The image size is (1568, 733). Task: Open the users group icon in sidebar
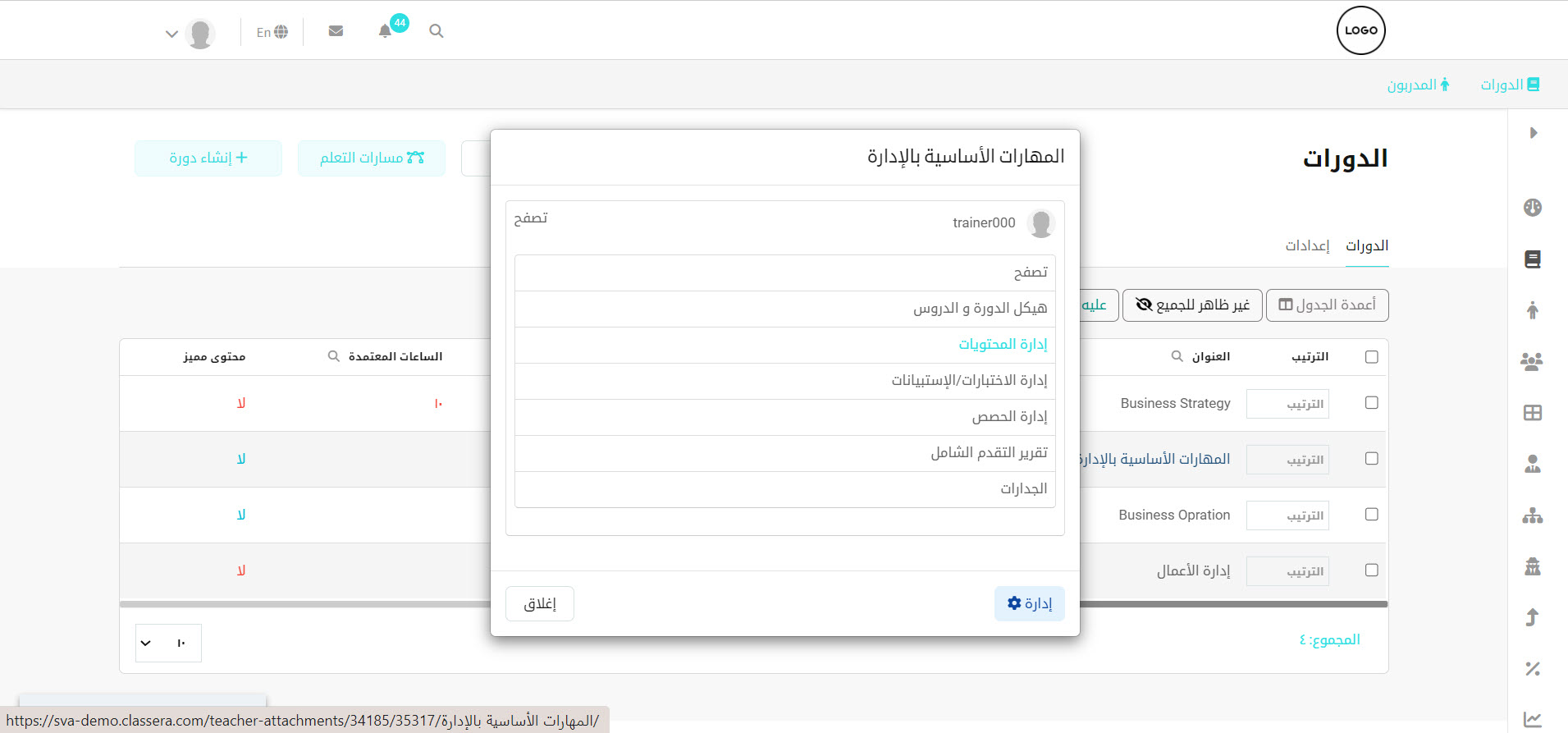1532,361
